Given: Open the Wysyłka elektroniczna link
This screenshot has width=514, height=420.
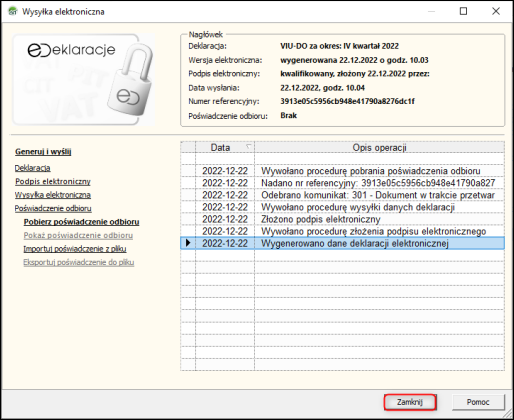Looking at the screenshot, I should [53, 195].
